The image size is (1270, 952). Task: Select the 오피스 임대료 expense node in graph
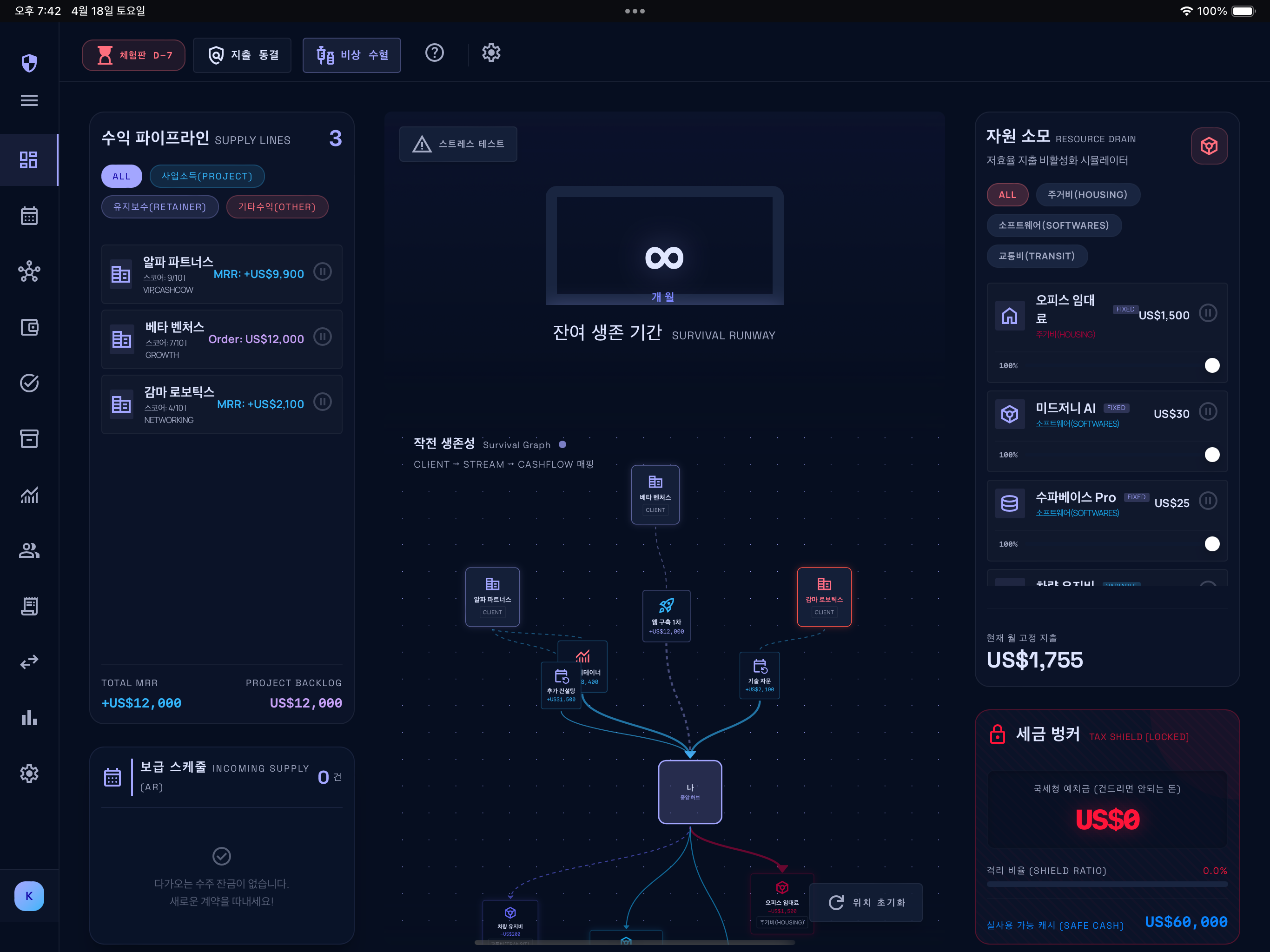click(x=782, y=903)
